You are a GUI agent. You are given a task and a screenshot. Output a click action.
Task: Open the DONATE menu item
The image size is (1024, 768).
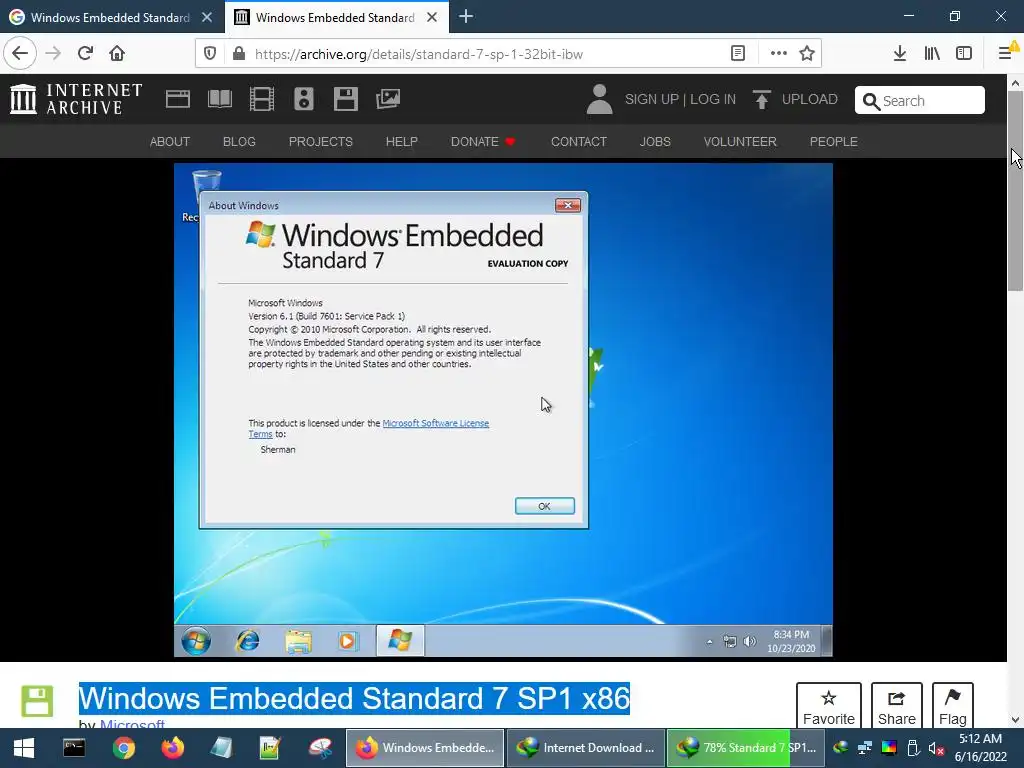pyautogui.click(x=483, y=142)
